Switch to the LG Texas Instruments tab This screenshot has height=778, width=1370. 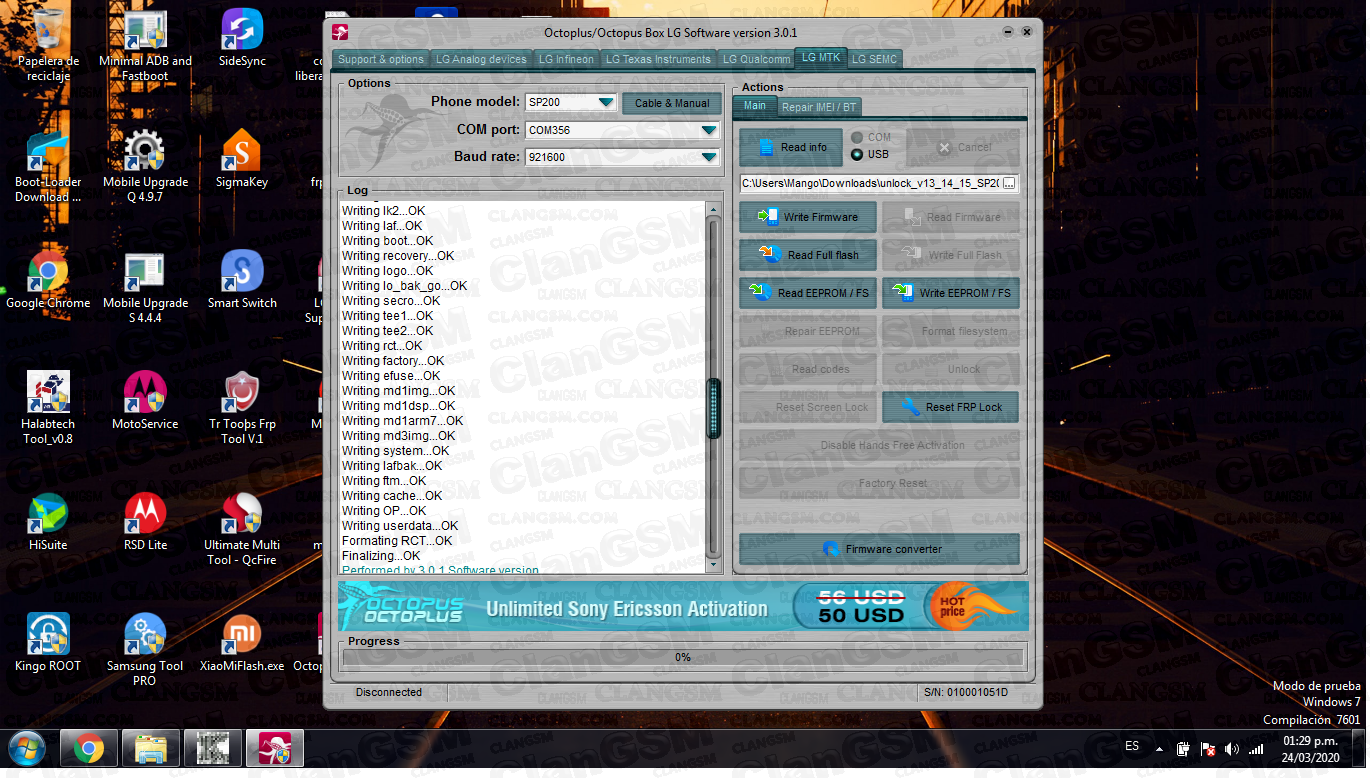point(658,59)
